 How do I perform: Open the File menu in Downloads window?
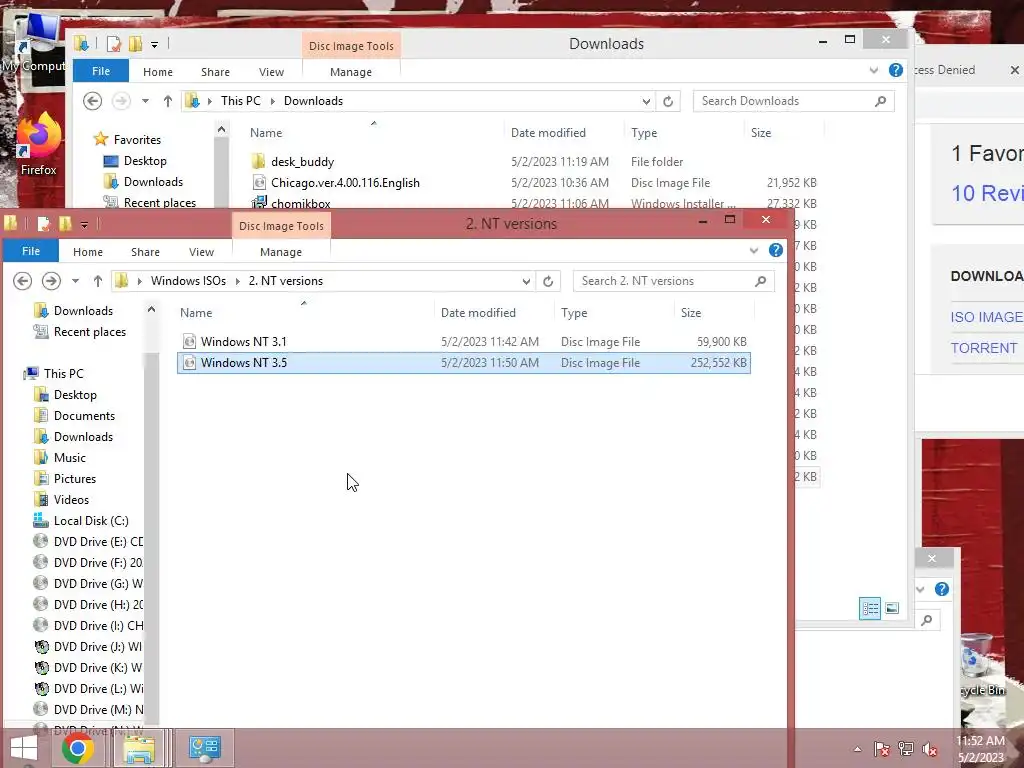[x=101, y=71]
